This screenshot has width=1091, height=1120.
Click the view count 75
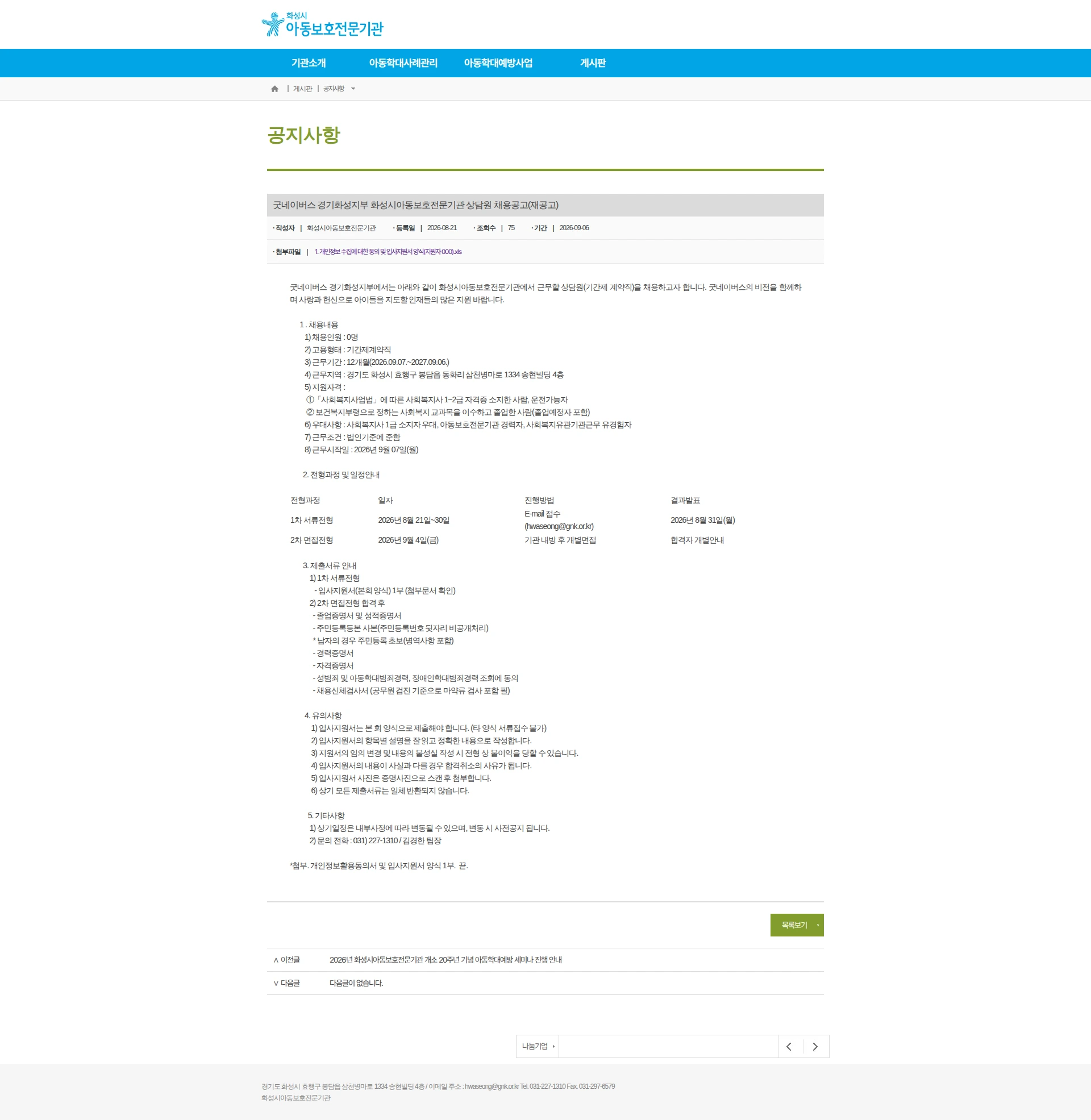pyautogui.click(x=511, y=228)
